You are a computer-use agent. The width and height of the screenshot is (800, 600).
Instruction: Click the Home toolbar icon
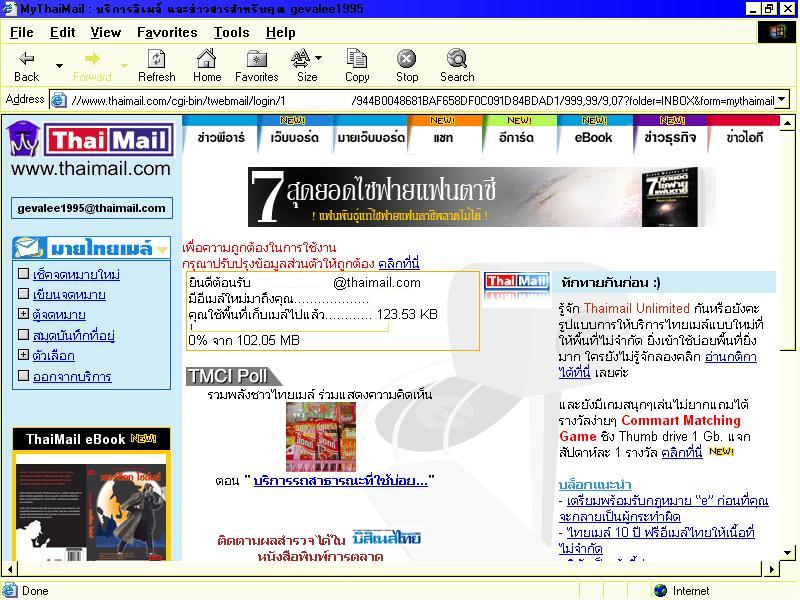coord(207,63)
